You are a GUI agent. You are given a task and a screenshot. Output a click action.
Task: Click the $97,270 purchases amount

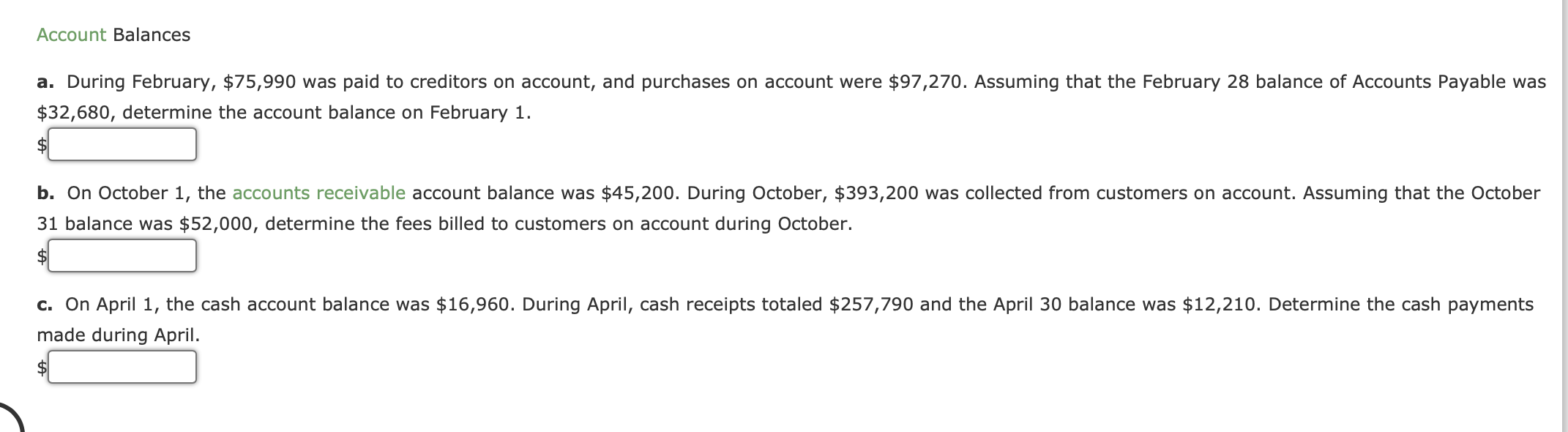(925, 82)
